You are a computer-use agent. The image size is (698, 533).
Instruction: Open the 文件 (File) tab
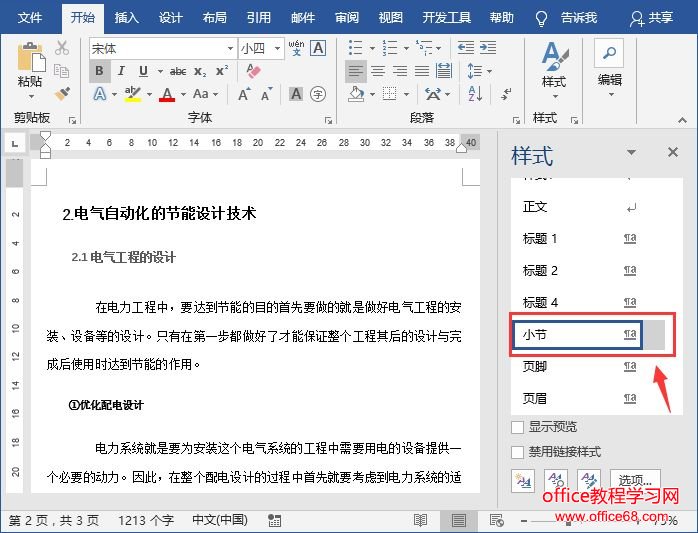[x=30, y=17]
